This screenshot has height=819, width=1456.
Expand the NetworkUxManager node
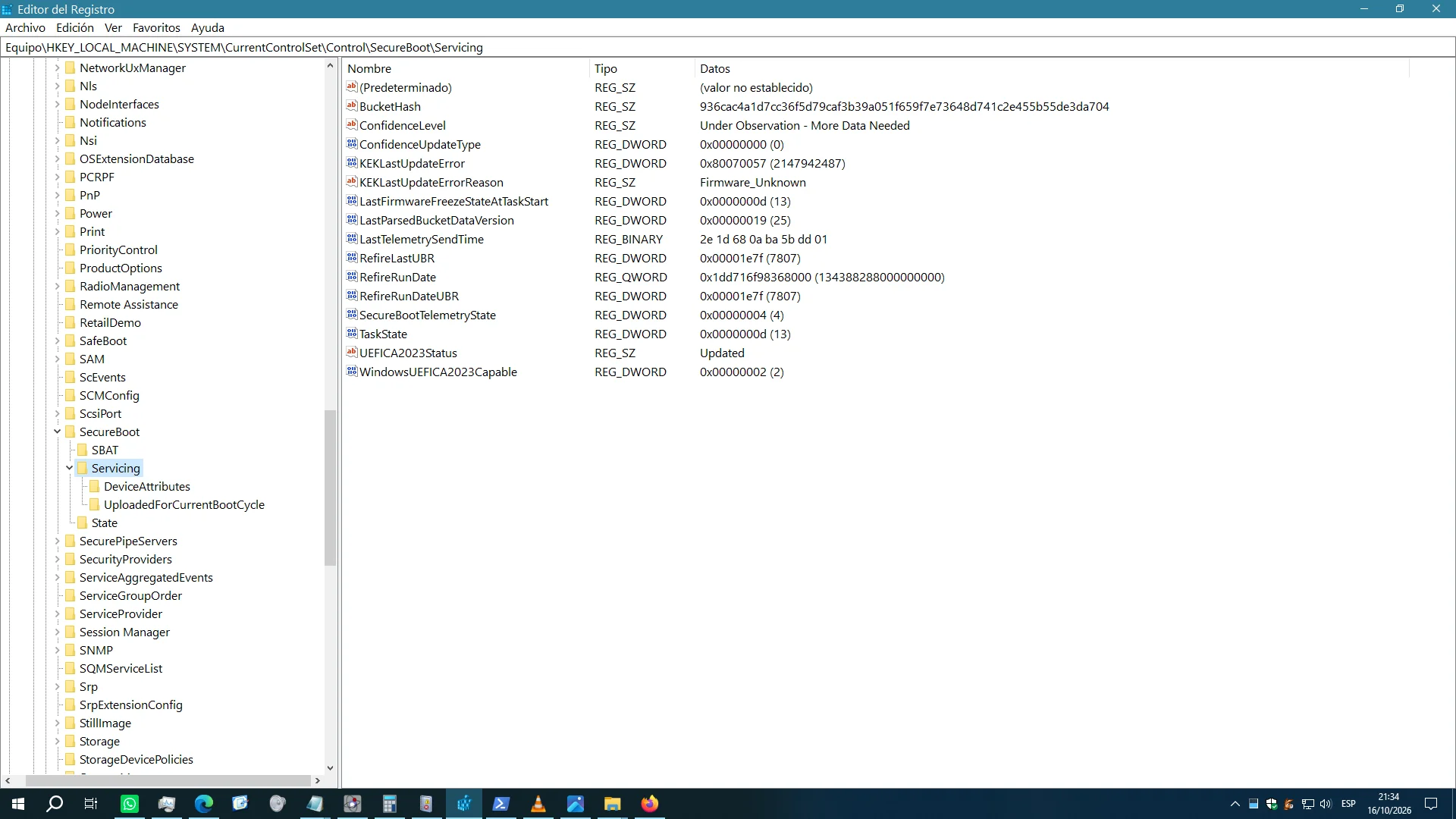click(57, 67)
